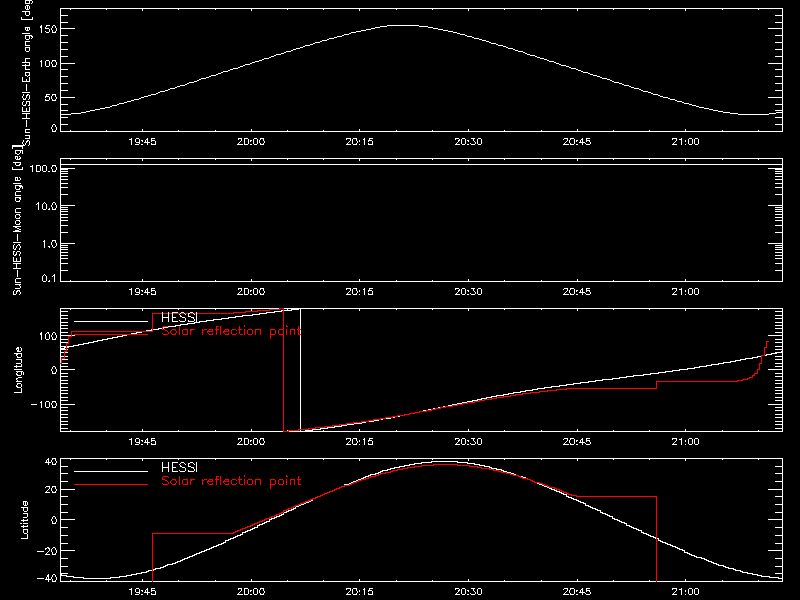
Task: Click 21:00 time label under Longitude plot
Action: pos(685,441)
